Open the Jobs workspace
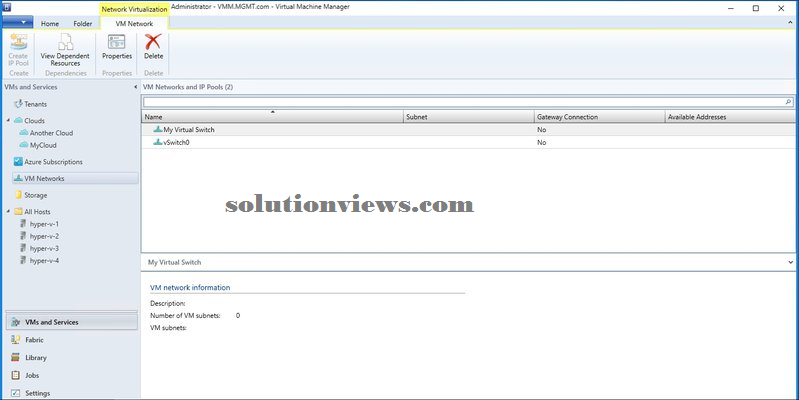Screen dimensions: 799x400 coord(72,376)
